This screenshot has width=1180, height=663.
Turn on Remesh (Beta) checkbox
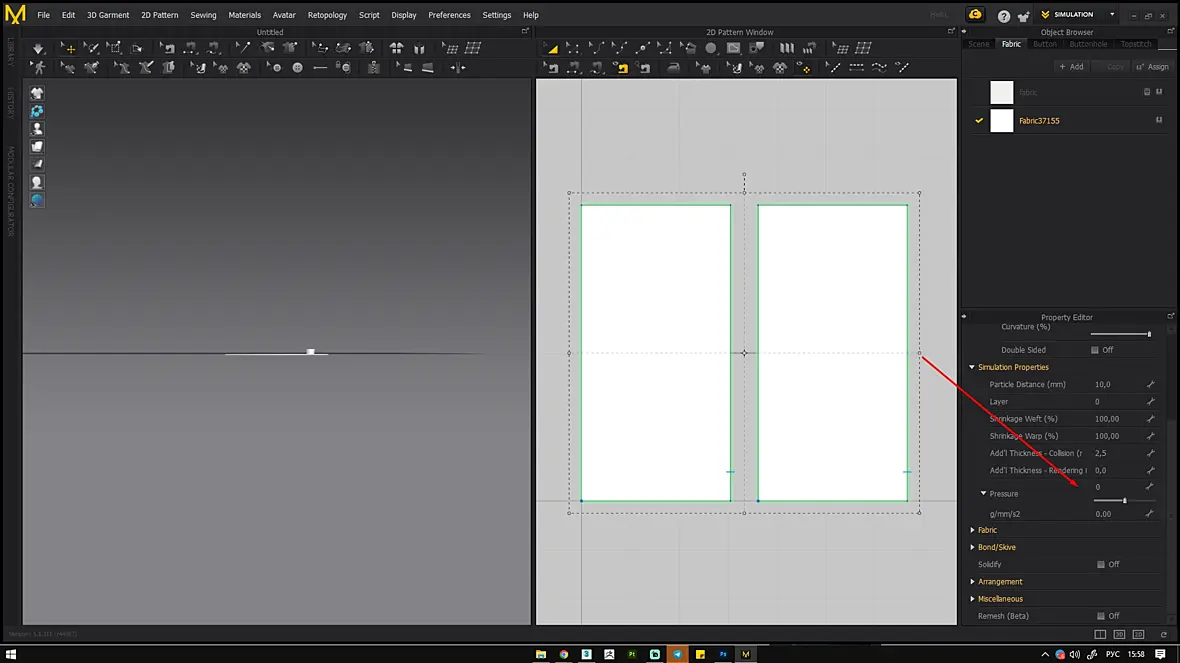coord(1100,616)
